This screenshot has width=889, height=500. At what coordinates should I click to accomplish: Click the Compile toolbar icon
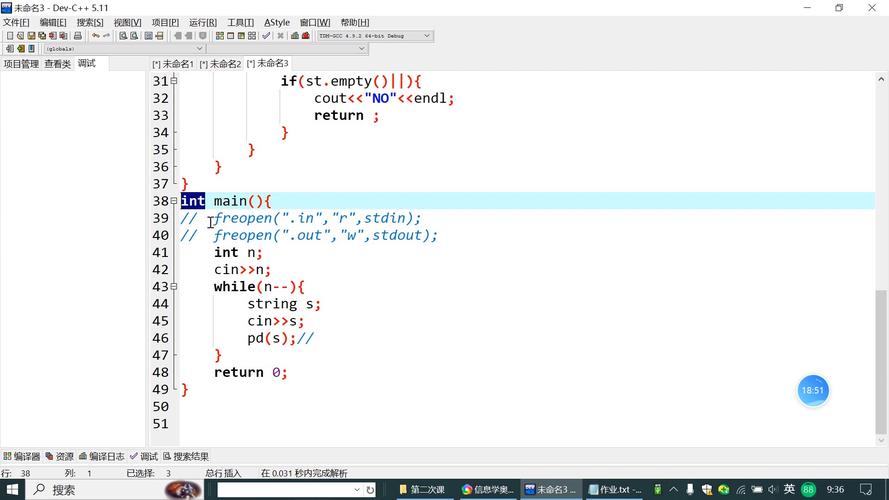pyautogui.click(x=219, y=36)
